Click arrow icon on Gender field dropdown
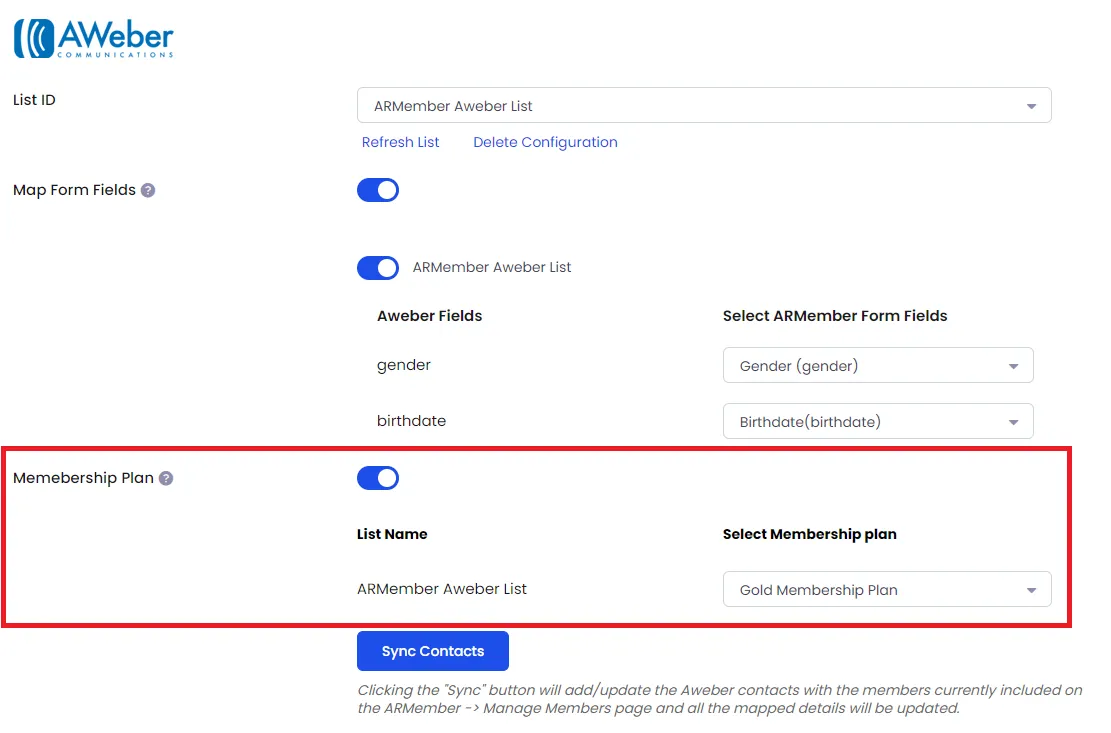This screenshot has height=733, width=1111. pos(1013,366)
